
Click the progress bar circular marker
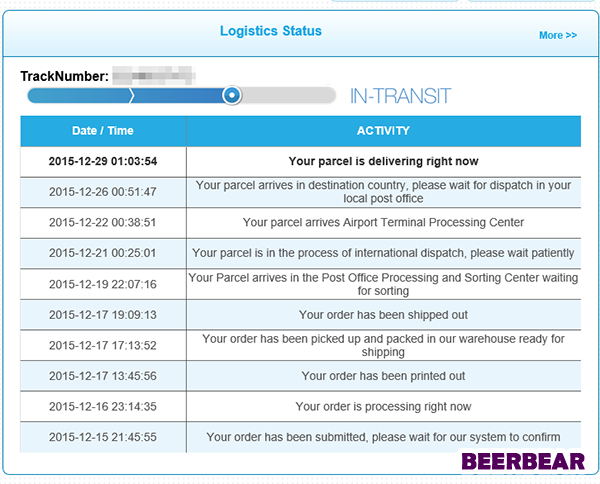click(232, 95)
